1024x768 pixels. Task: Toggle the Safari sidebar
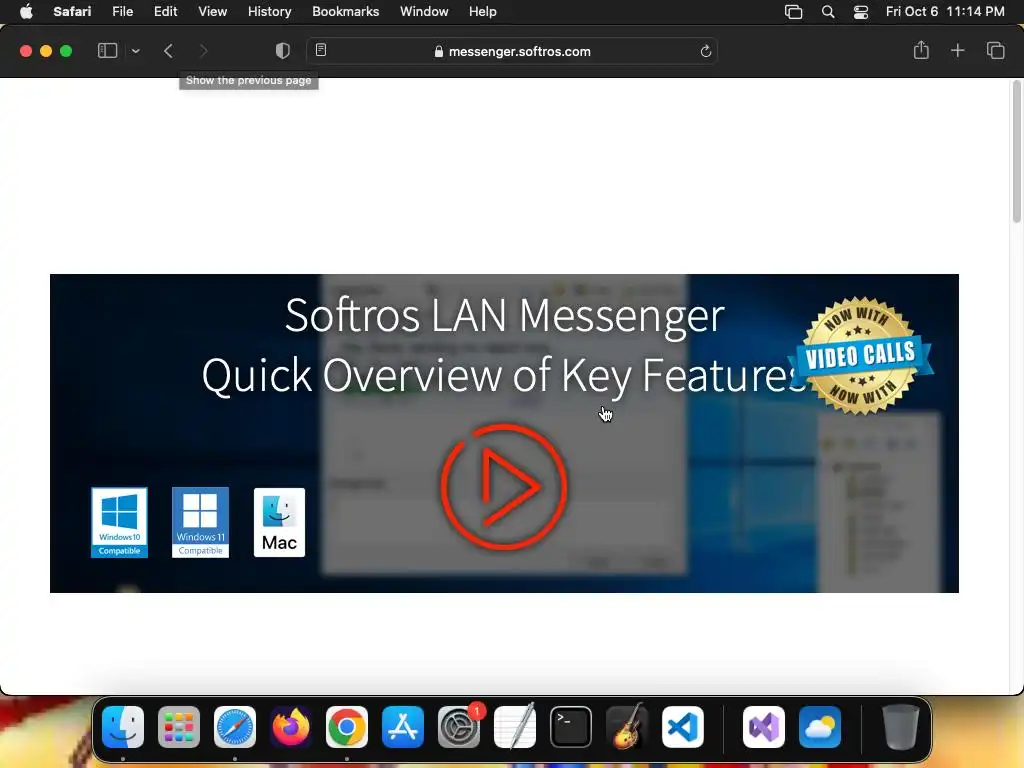click(x=107, y=51)
